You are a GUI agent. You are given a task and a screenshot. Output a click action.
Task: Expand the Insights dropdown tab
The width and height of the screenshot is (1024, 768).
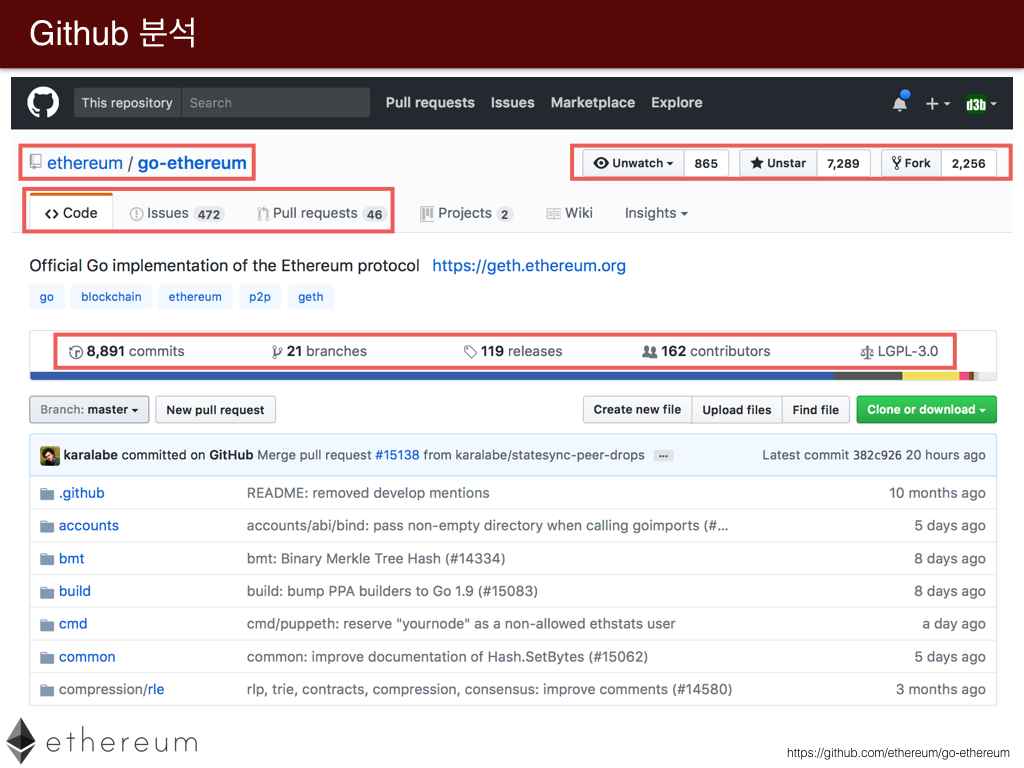point(656,214)
